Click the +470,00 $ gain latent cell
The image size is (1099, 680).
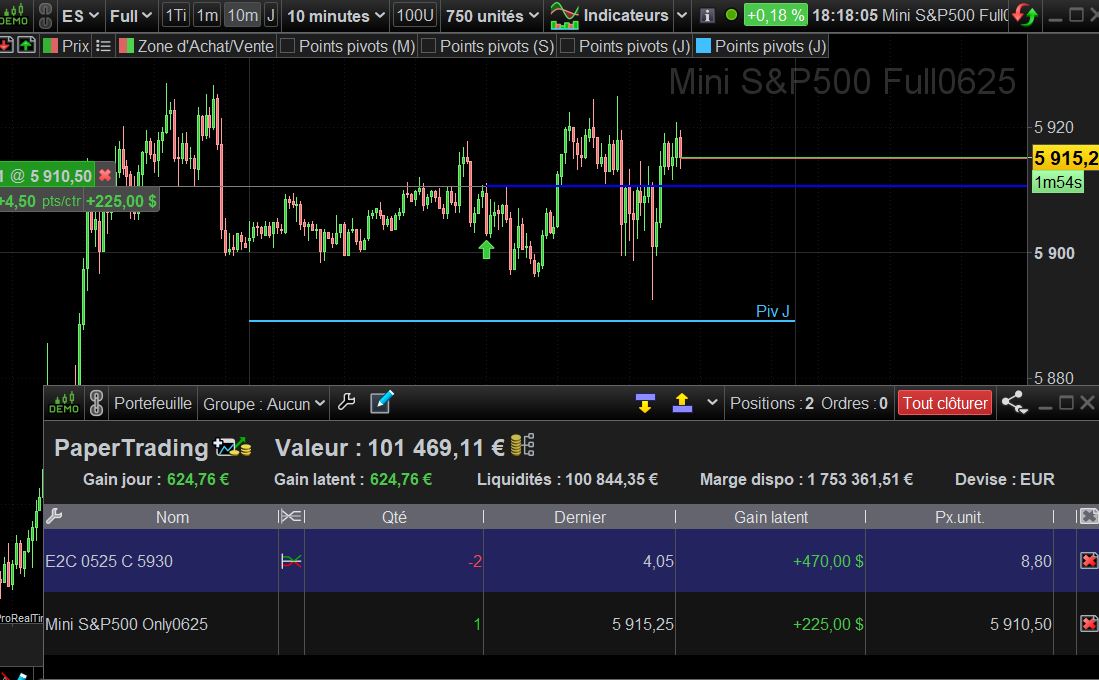[x=828, y=562]
